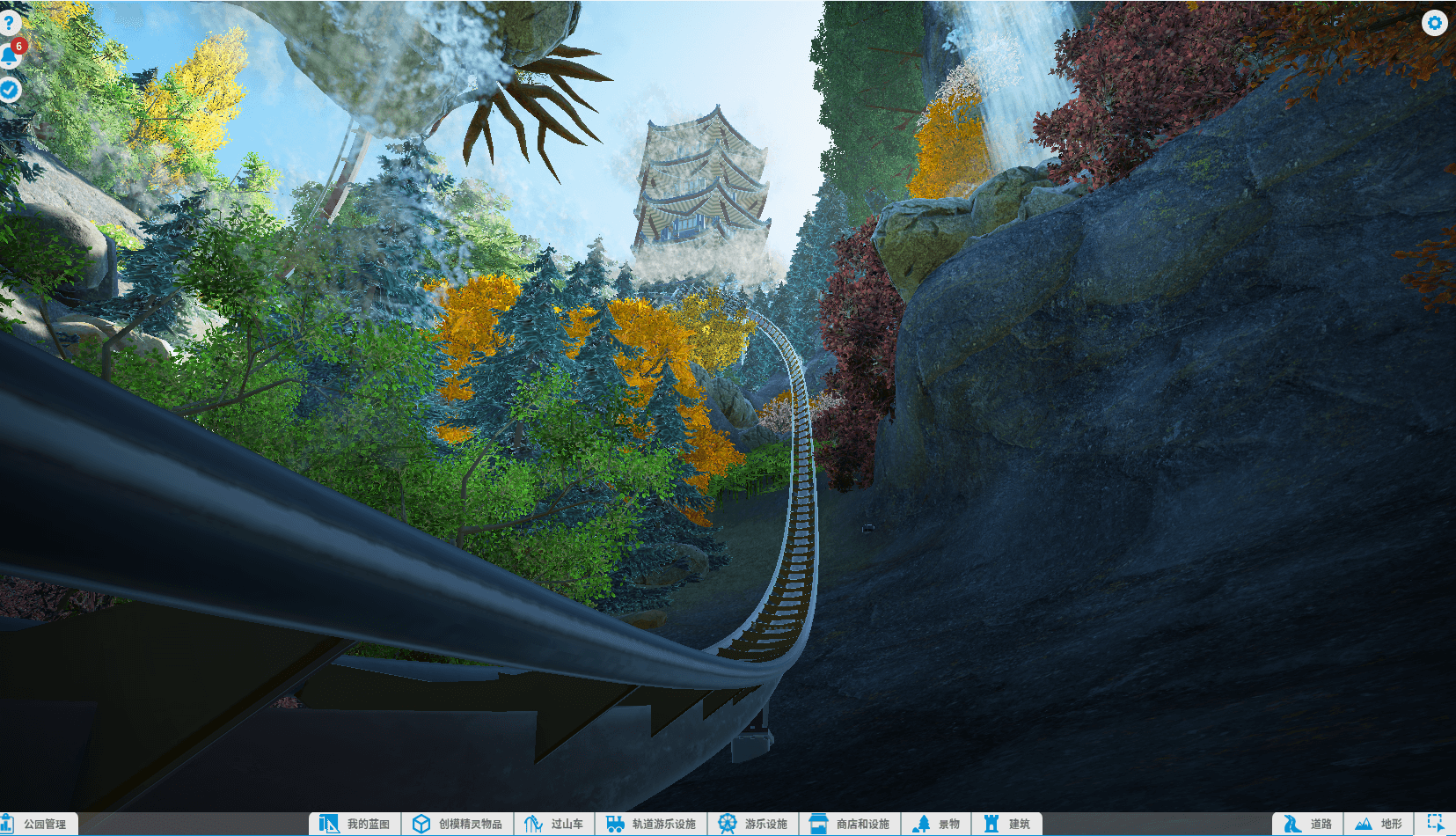Image resolution: width=1456 pixels, height=836 pixels.
Task: Open the help question mark icon
Action: click(8, 21)
